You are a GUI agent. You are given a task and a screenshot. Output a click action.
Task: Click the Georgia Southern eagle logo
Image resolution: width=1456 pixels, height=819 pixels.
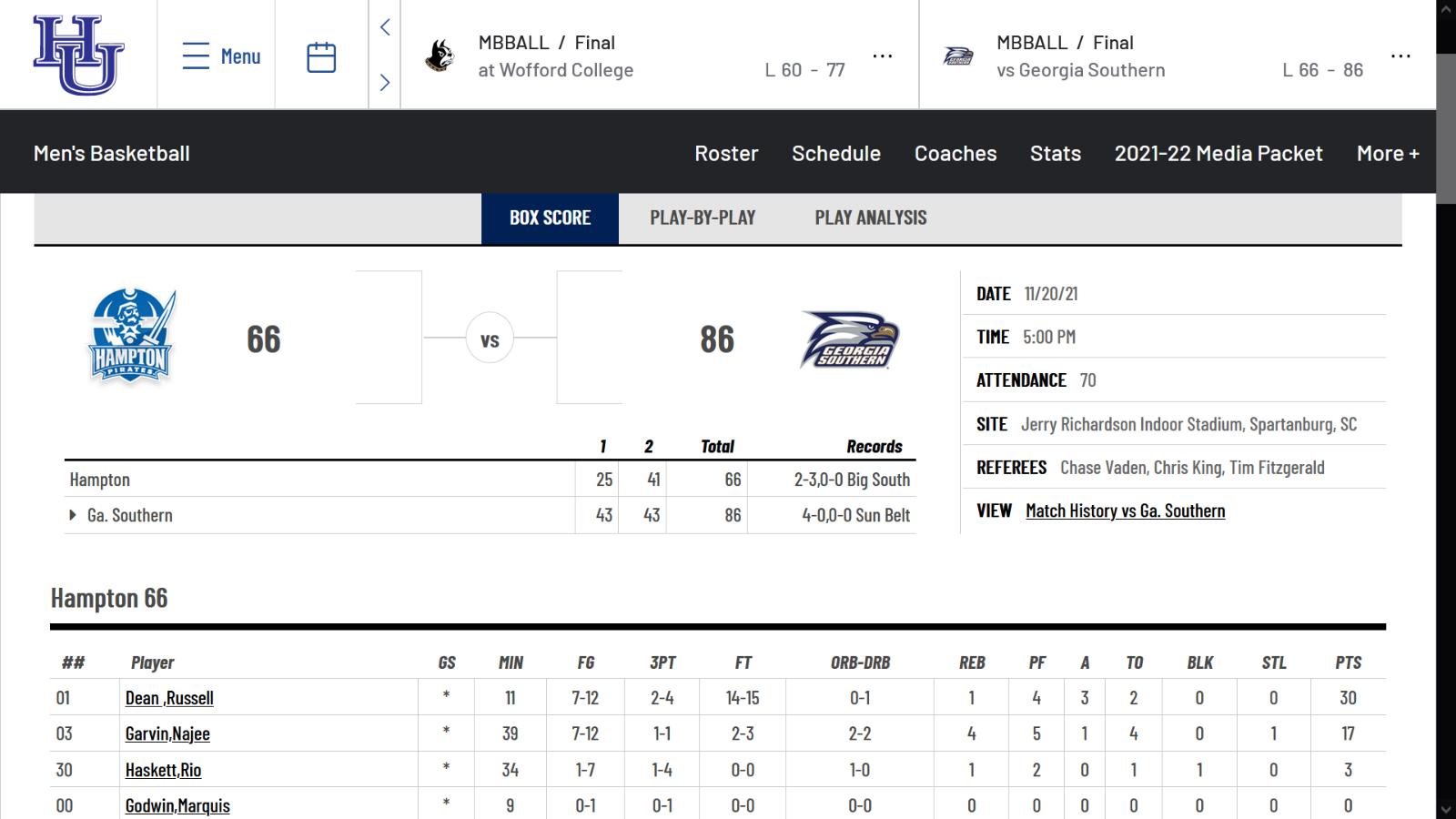(x=850, y=339)
